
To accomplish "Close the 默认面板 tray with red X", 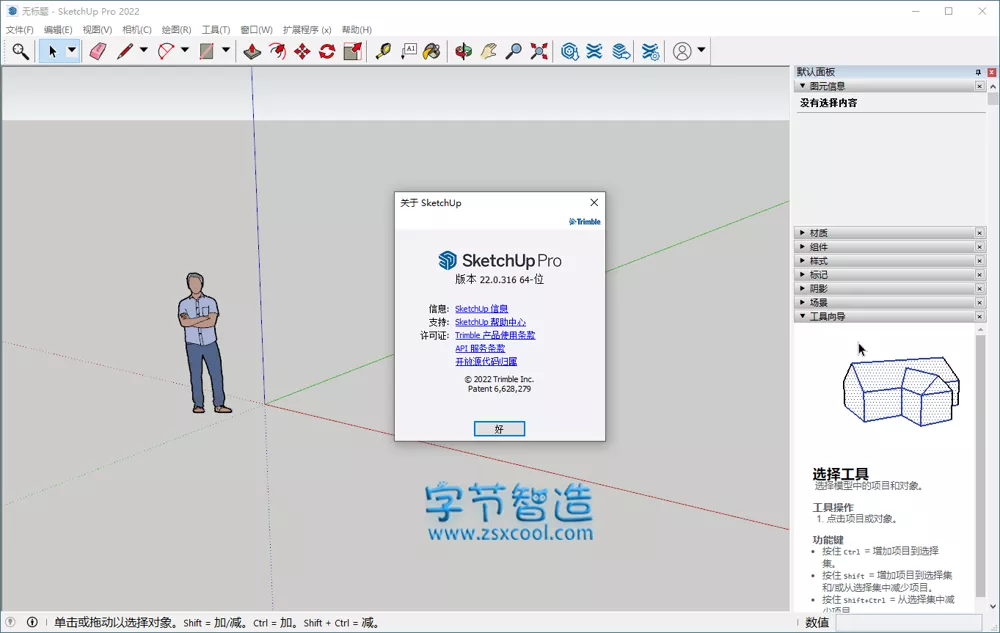I will click(992, 72).
